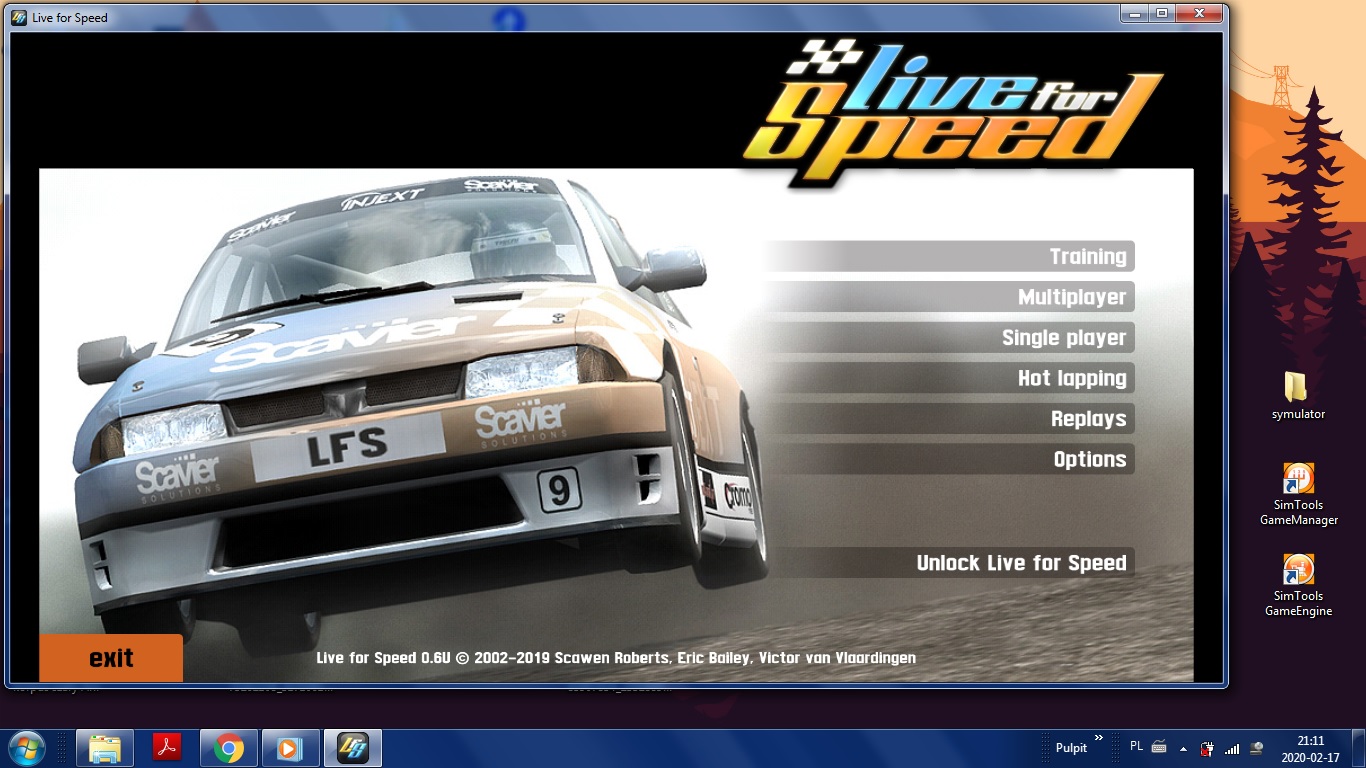Select Multiplayer from the main menu
The height and width of the screenshot is (768, 1366).
pos(950,297)
